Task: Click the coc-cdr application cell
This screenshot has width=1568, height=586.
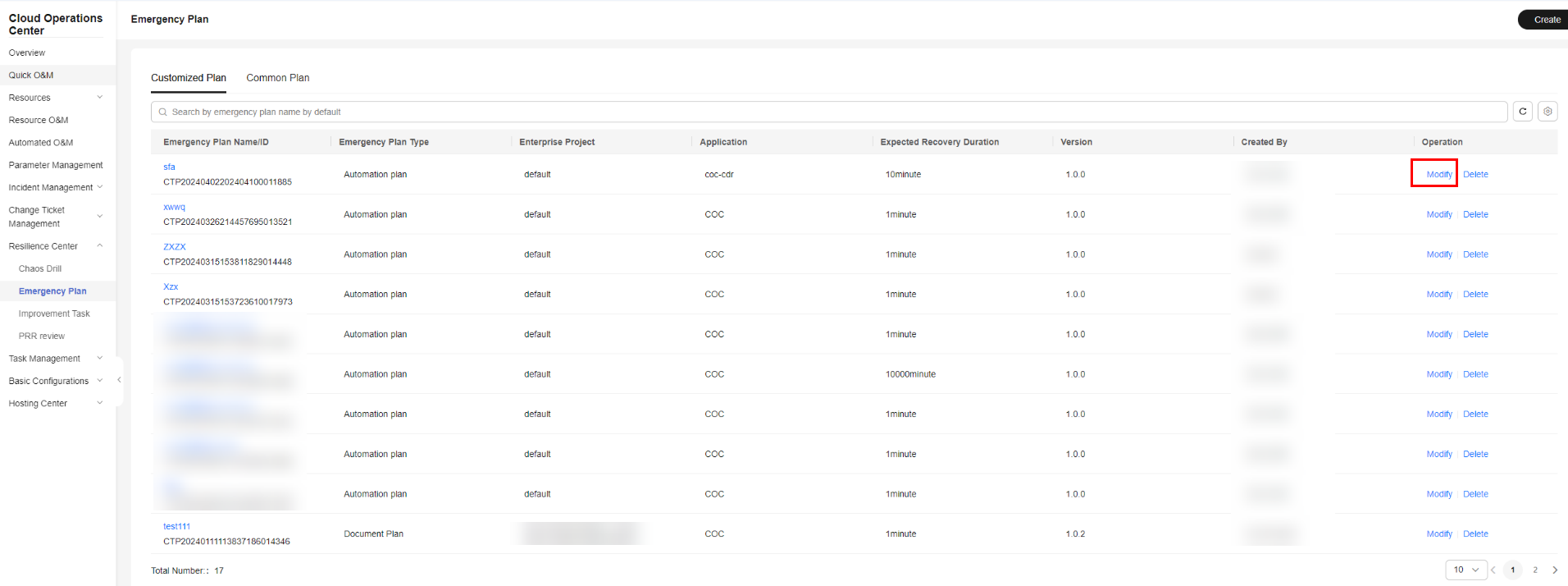Action: (x=719, y=175)
